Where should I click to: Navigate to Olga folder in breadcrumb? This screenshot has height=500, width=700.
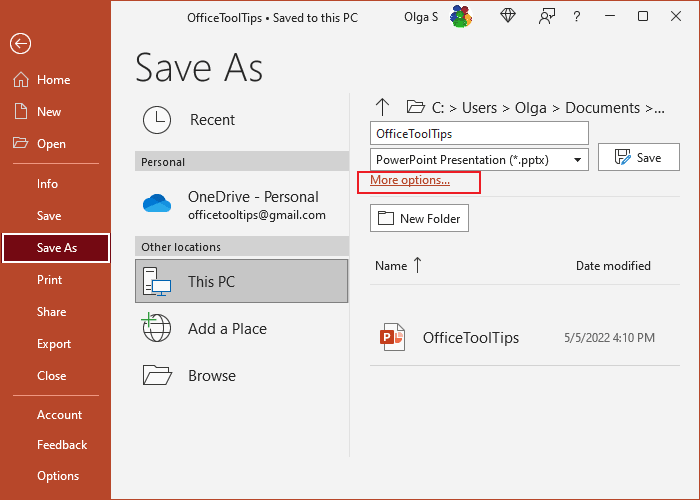point(531,108)
